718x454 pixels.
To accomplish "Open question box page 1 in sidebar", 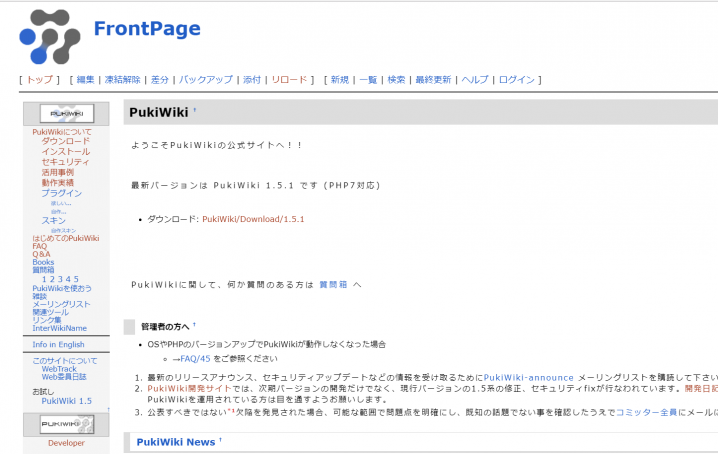I will click(x=44, y=279).
